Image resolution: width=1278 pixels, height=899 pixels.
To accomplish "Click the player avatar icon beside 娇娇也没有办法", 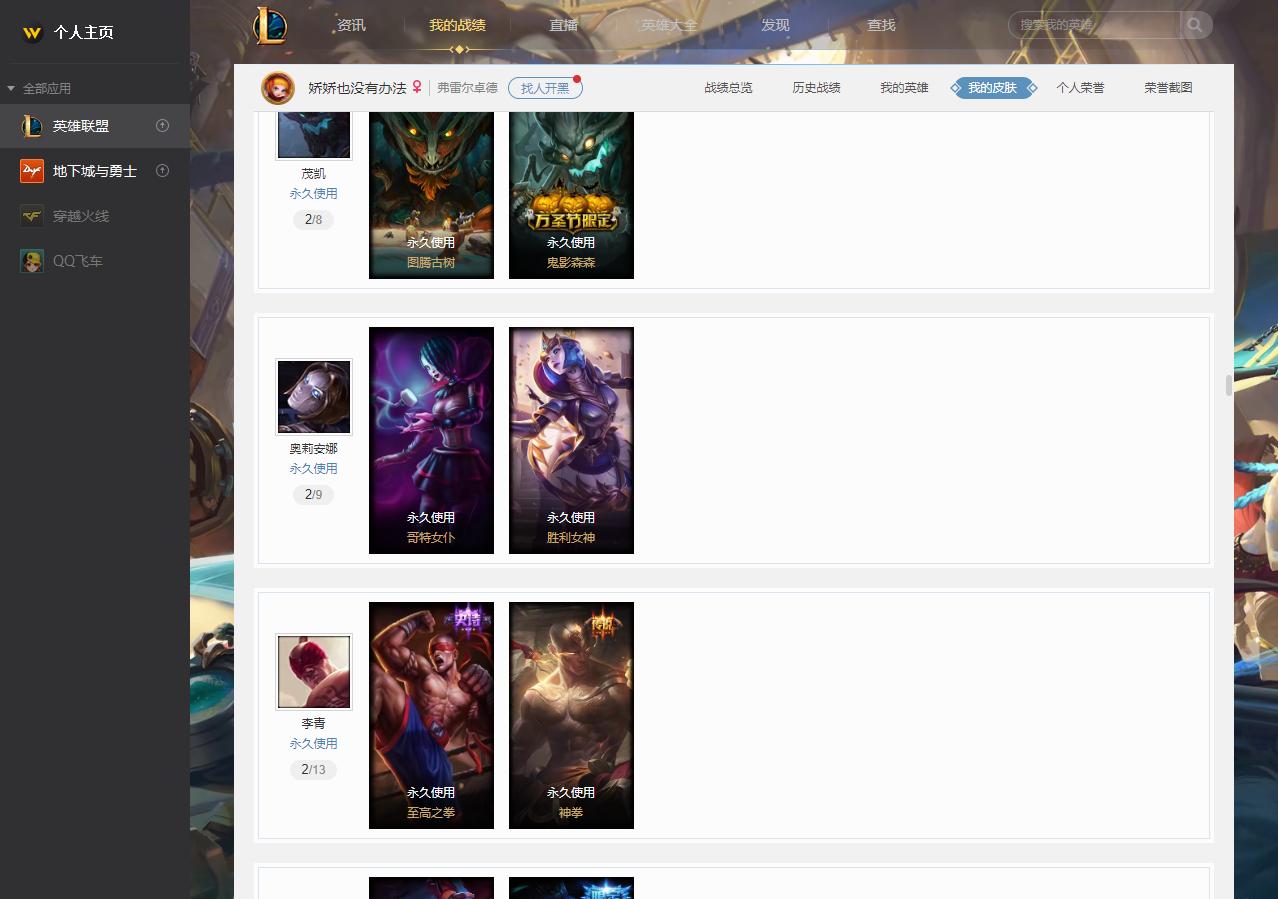I will pyautogui.click(x=278, y=88).
